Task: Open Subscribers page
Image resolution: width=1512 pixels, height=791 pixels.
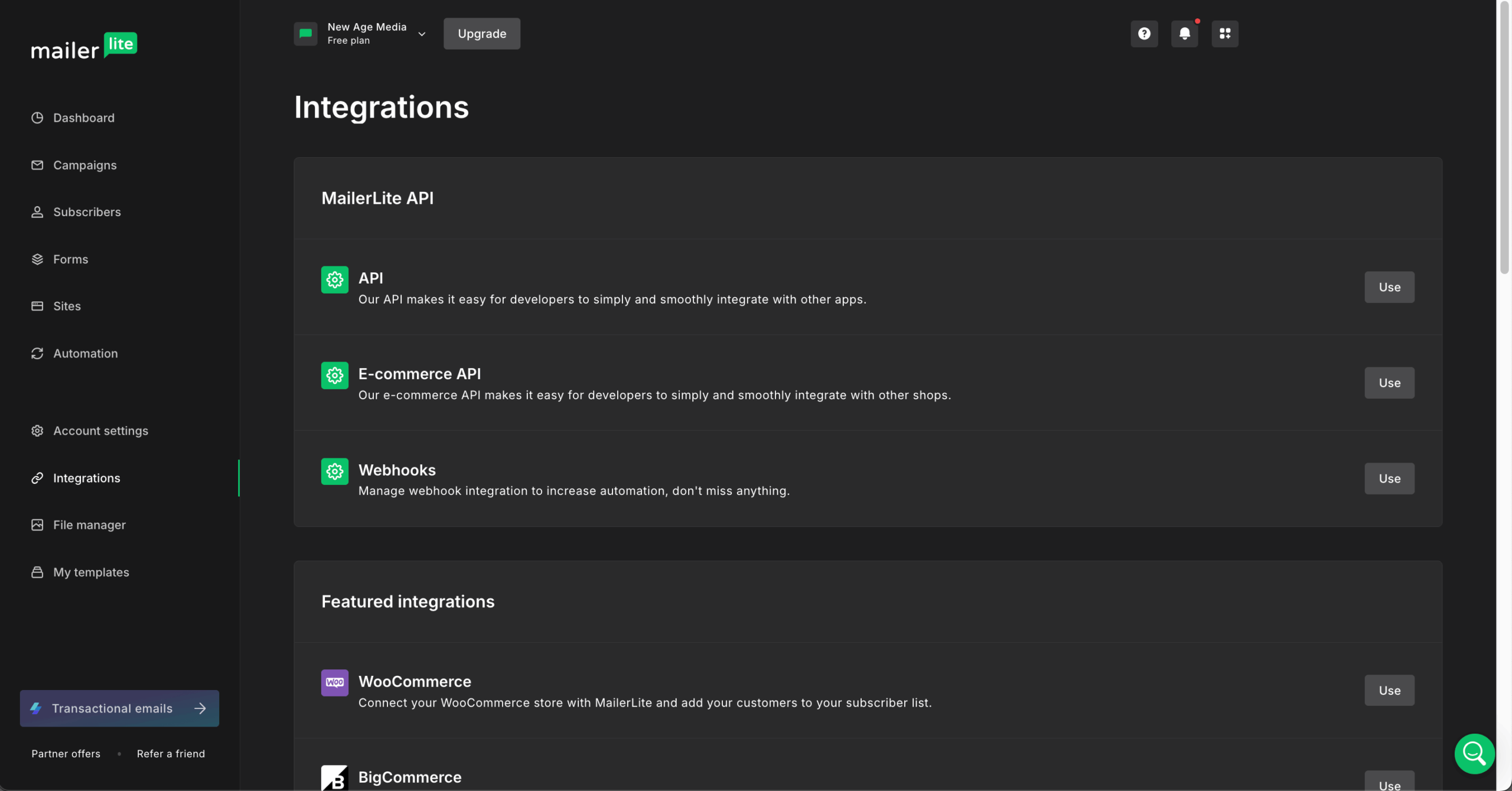Action: [x=87, y=212]
